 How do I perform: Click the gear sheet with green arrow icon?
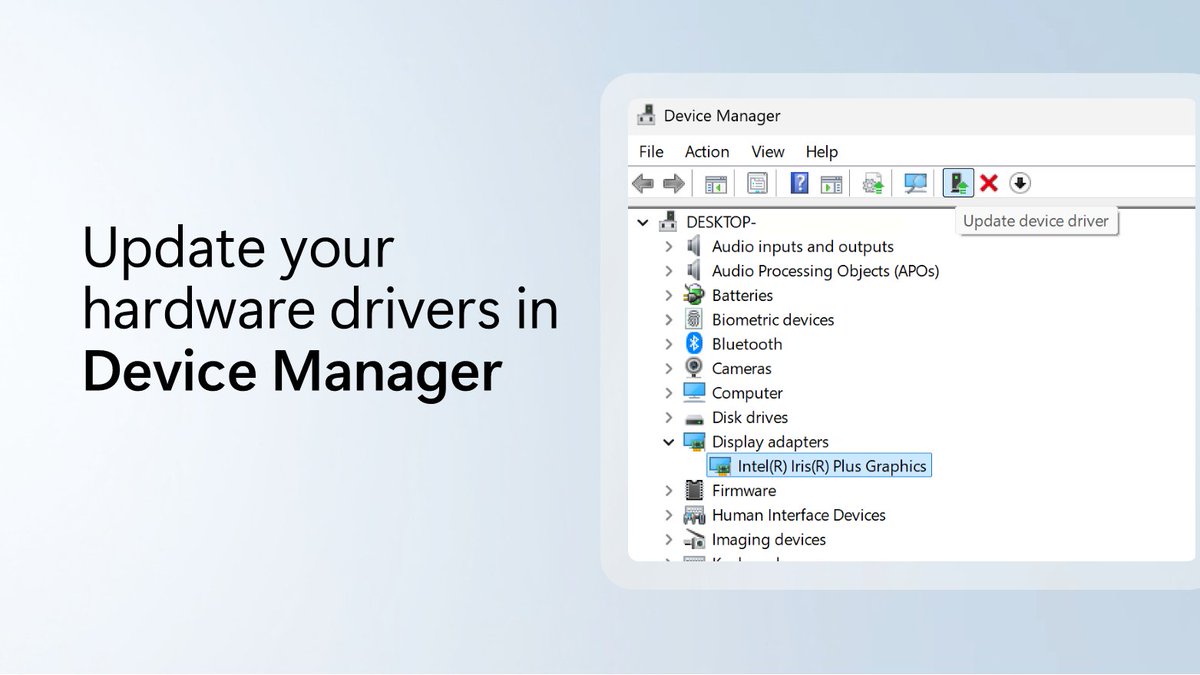pos(874,183)
